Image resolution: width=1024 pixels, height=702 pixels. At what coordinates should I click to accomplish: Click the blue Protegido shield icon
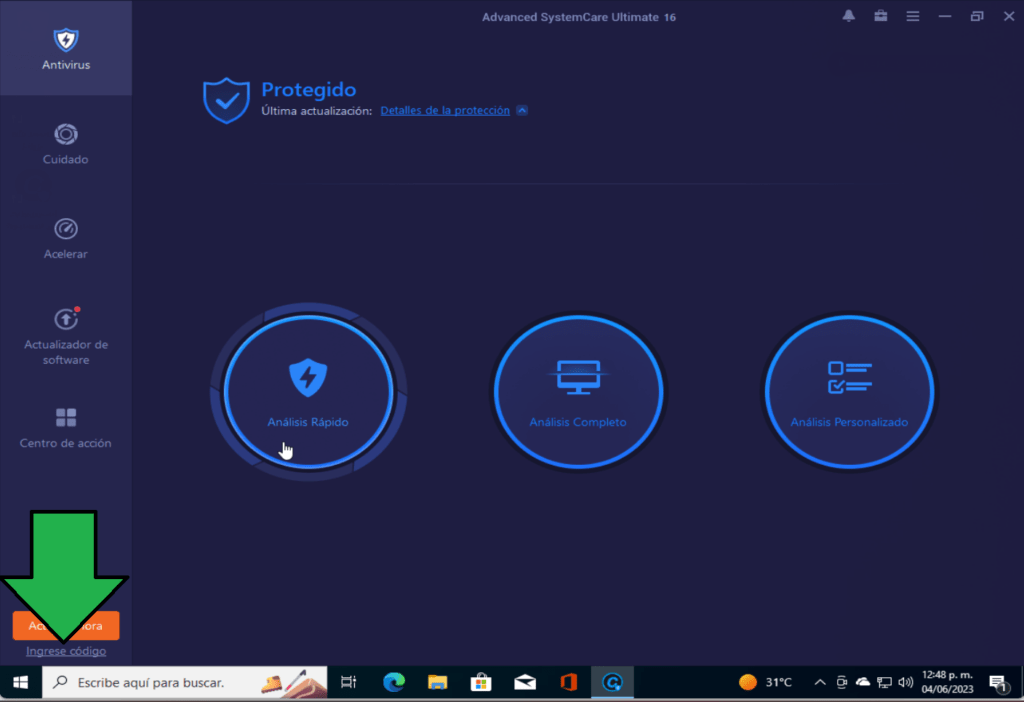[x=226, y=101]
